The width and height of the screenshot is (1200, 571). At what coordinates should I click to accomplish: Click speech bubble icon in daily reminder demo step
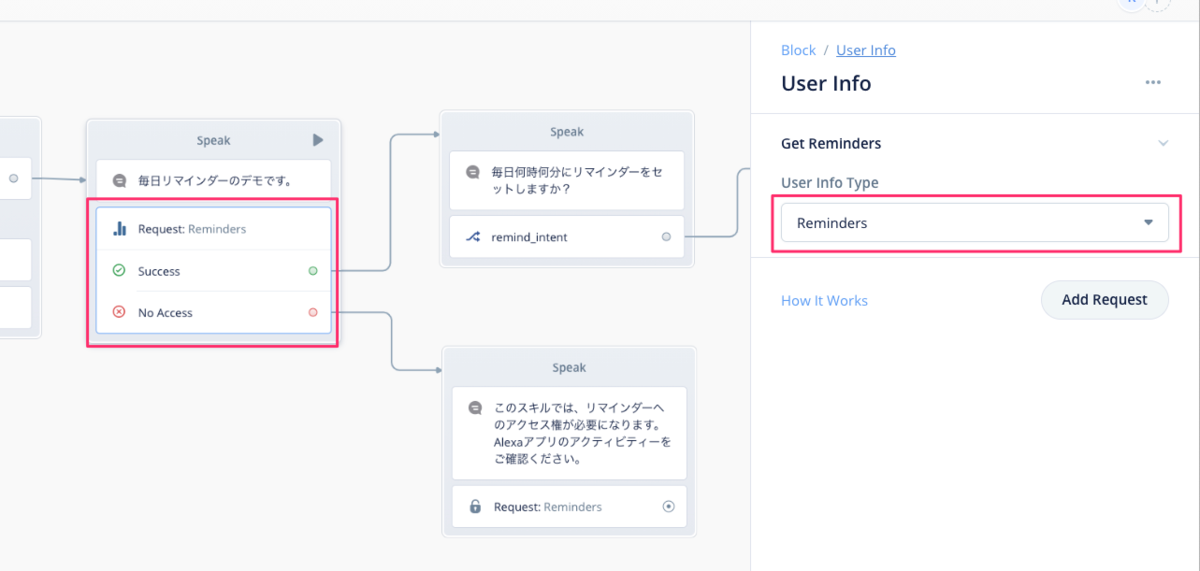[x=120, y=182]
